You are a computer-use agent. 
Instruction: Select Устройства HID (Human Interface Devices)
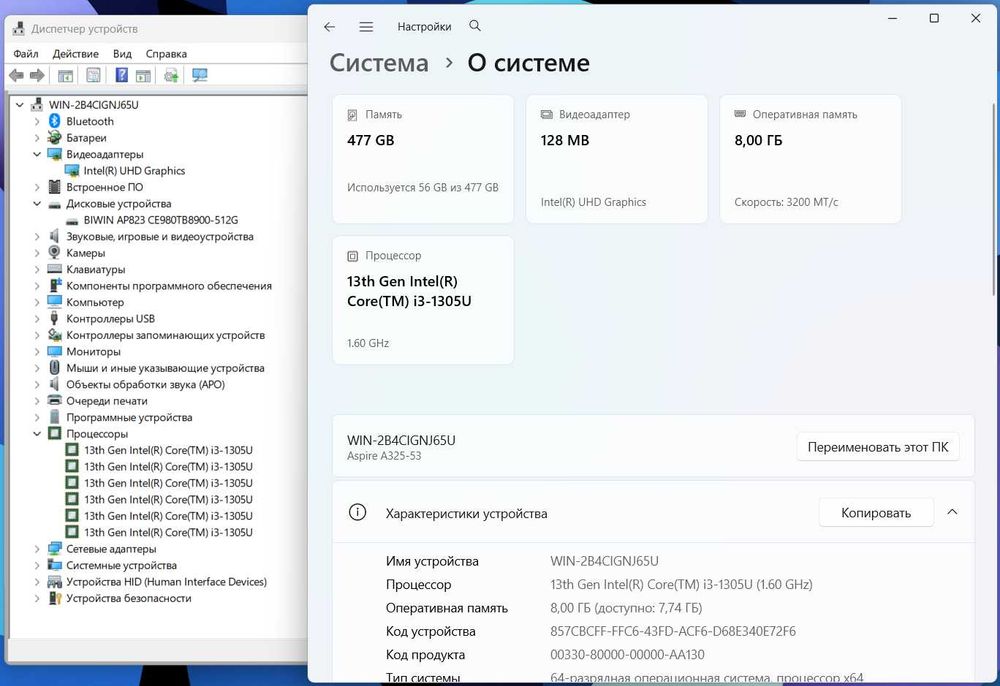166,582
